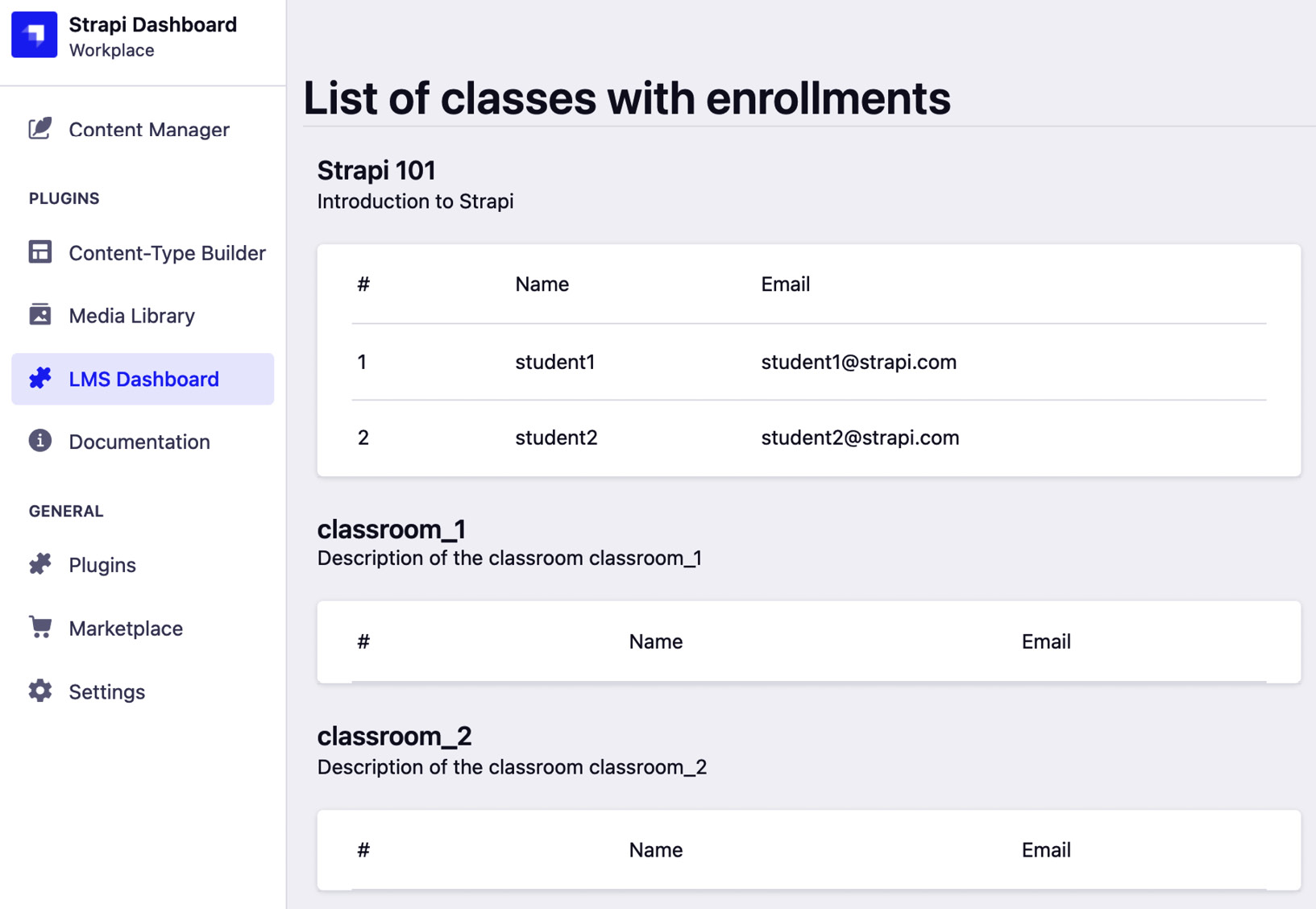Open Documentation plugin link
Screen dimensions: 1316x909
pos(143,442)
